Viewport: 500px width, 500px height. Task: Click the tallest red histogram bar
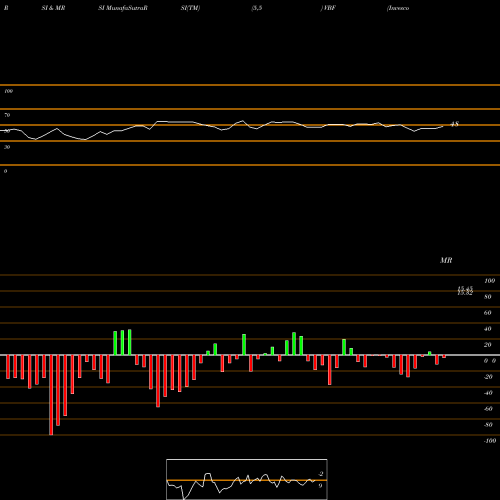click(51, 395)
